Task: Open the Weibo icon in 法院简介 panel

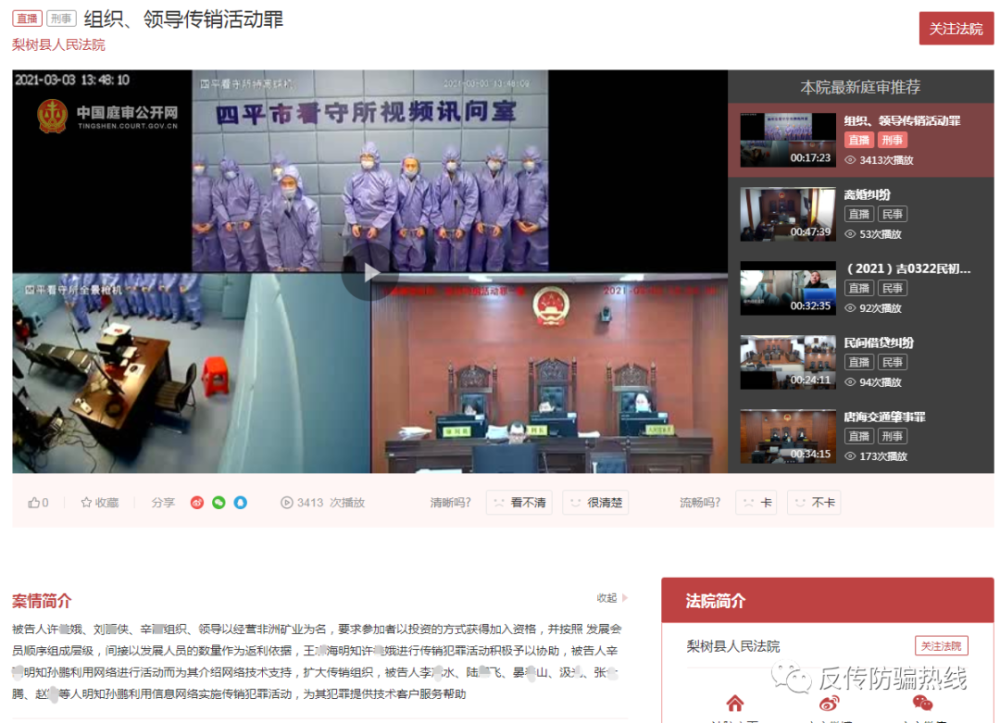Action: (x=829, y=704)
